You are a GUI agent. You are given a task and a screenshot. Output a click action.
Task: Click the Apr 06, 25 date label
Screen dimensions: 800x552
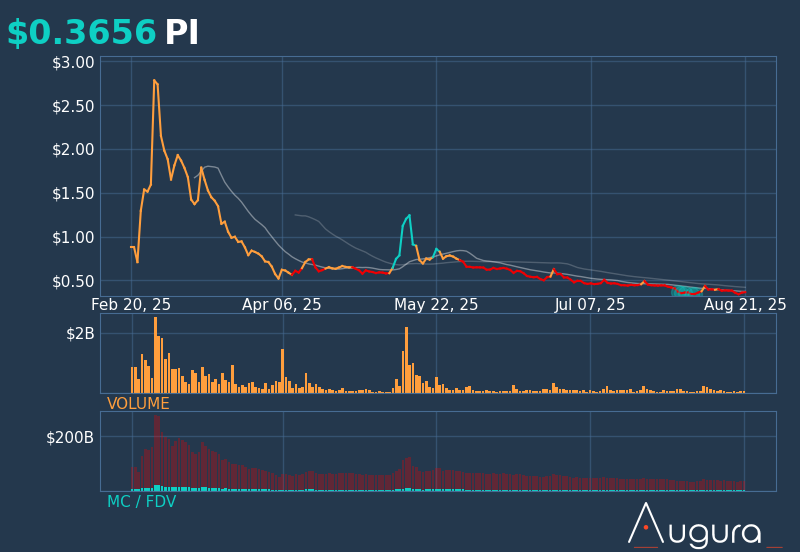(282, 305)
